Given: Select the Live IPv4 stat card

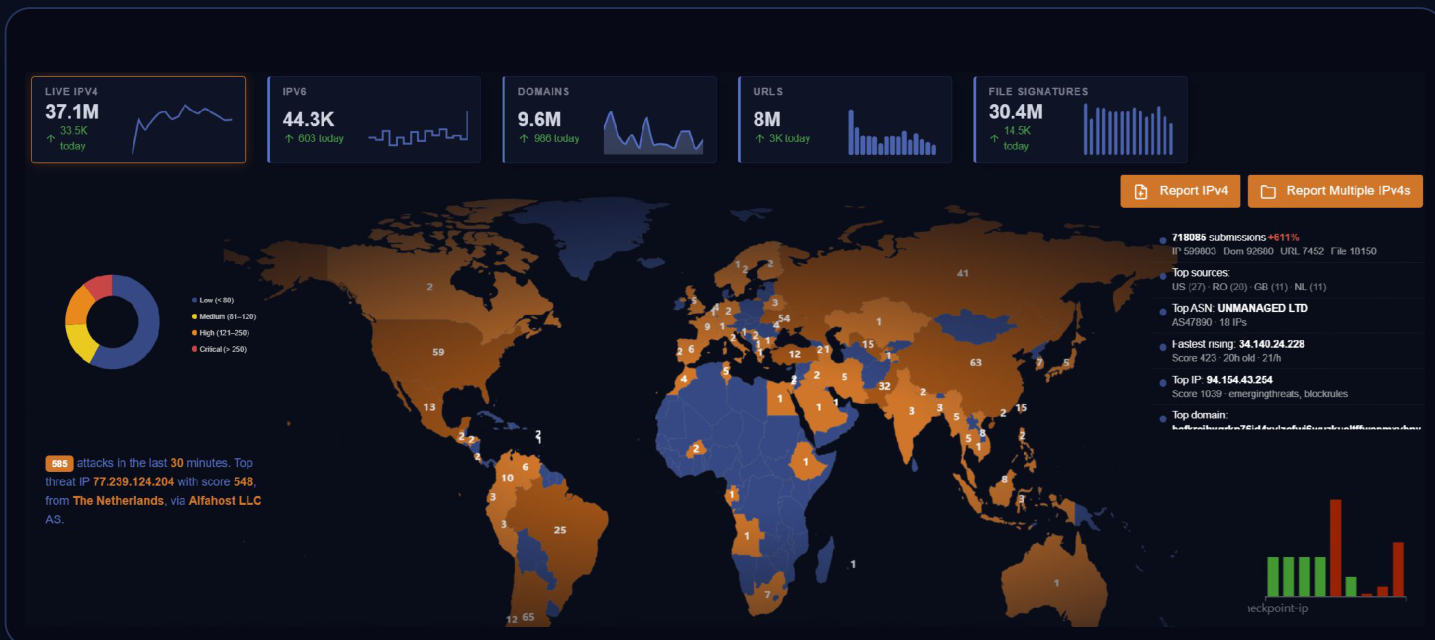Looking at the screenshot, I should point(138,119).
